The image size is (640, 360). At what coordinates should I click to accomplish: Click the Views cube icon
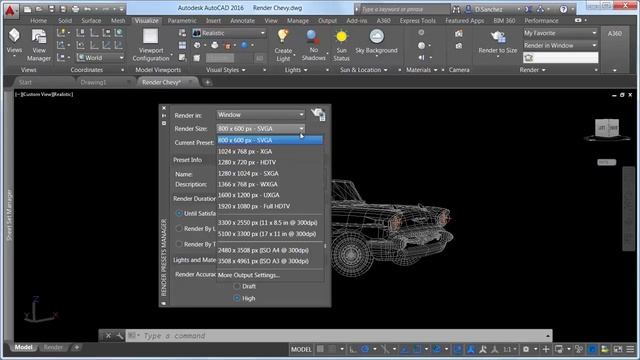click(14, 36)
